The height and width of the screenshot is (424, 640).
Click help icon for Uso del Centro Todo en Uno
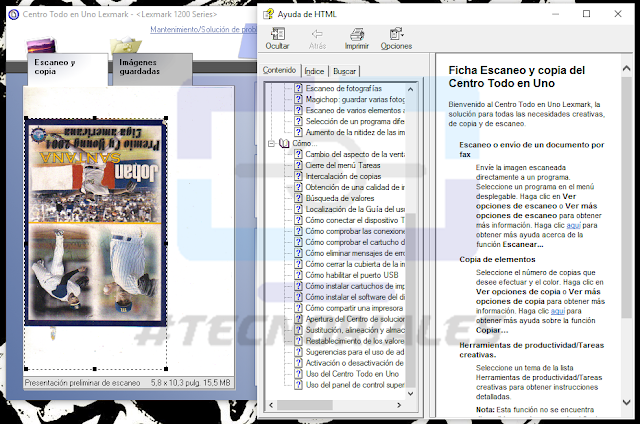[298, 374]
